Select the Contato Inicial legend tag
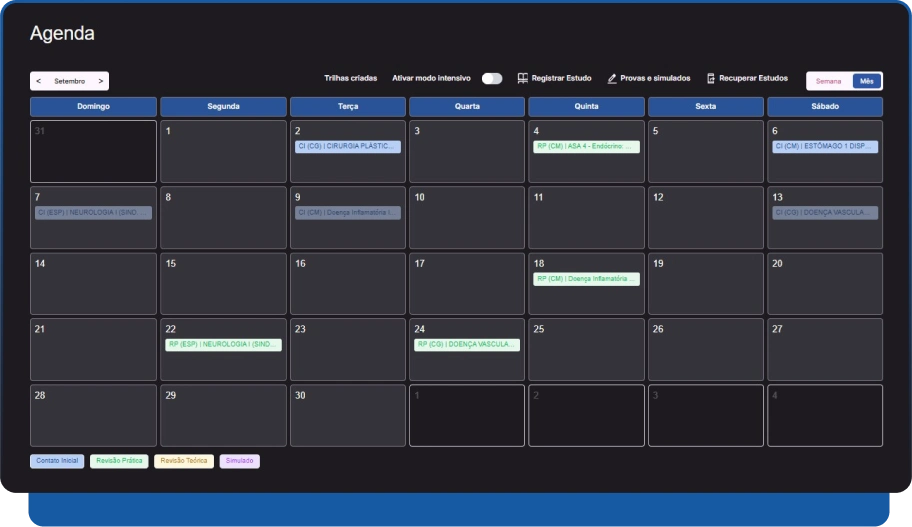912x527 pixels. [x=57, y=461]
